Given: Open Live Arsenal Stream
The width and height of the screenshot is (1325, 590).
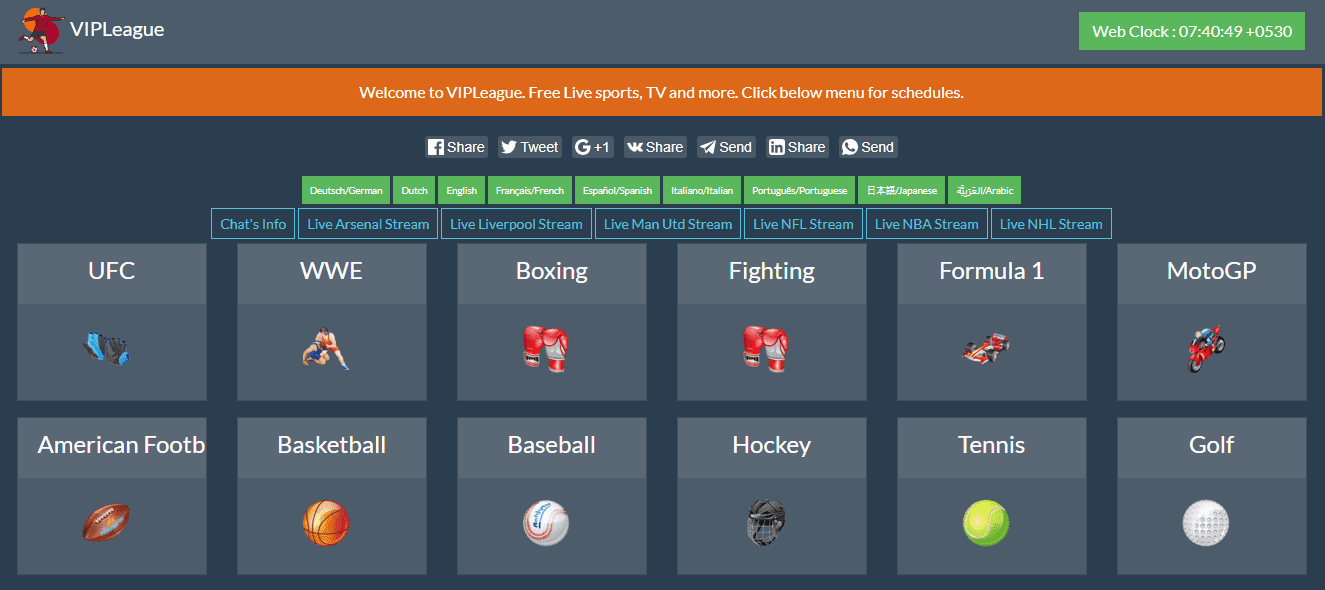Looking at the screenshot, I should click(368, 224).
